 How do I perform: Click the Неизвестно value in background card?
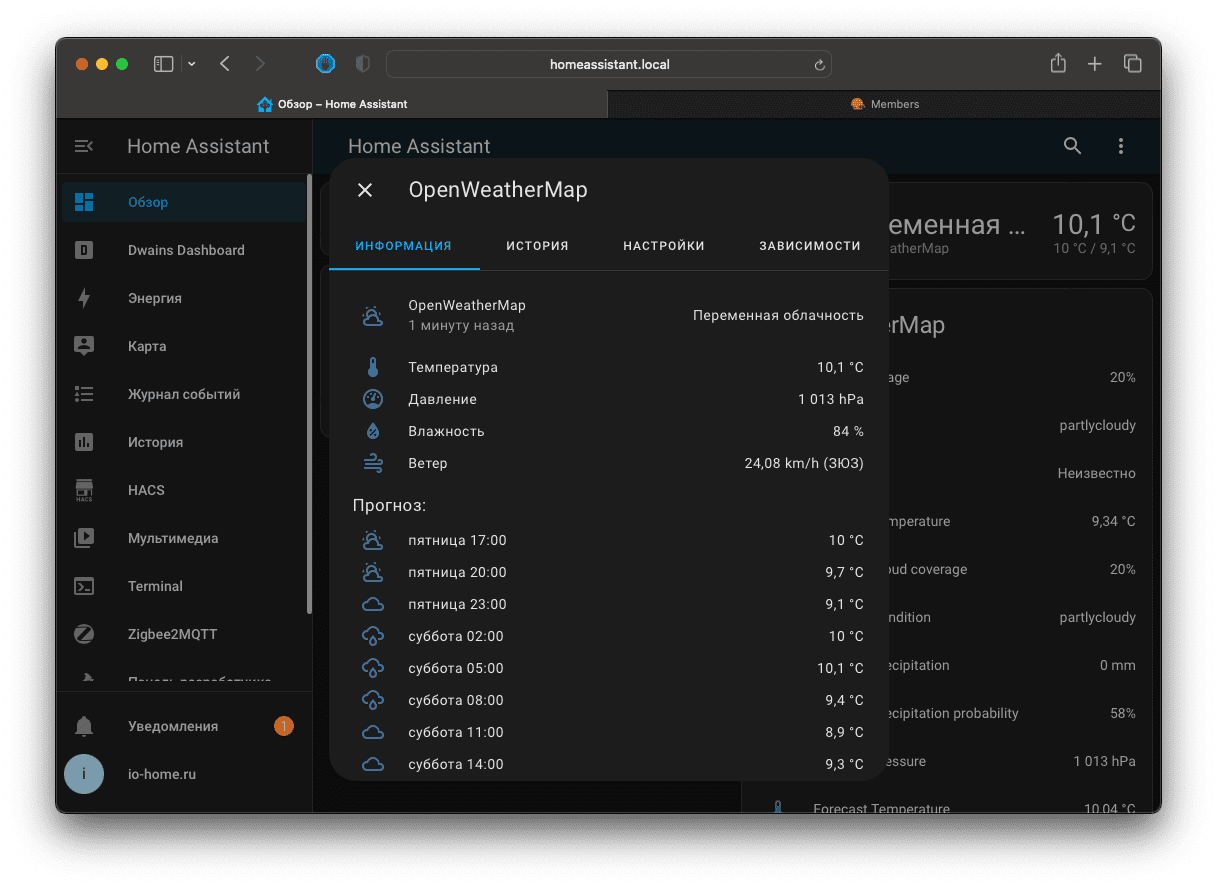1097,473
